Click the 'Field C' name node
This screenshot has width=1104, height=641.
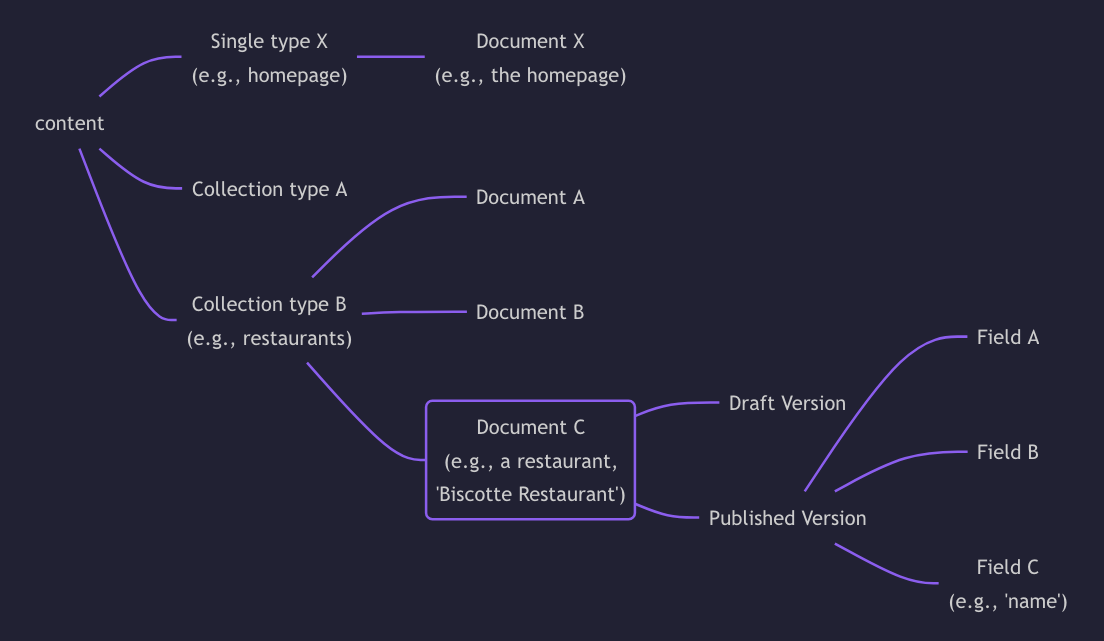[x=1007, y=583]
